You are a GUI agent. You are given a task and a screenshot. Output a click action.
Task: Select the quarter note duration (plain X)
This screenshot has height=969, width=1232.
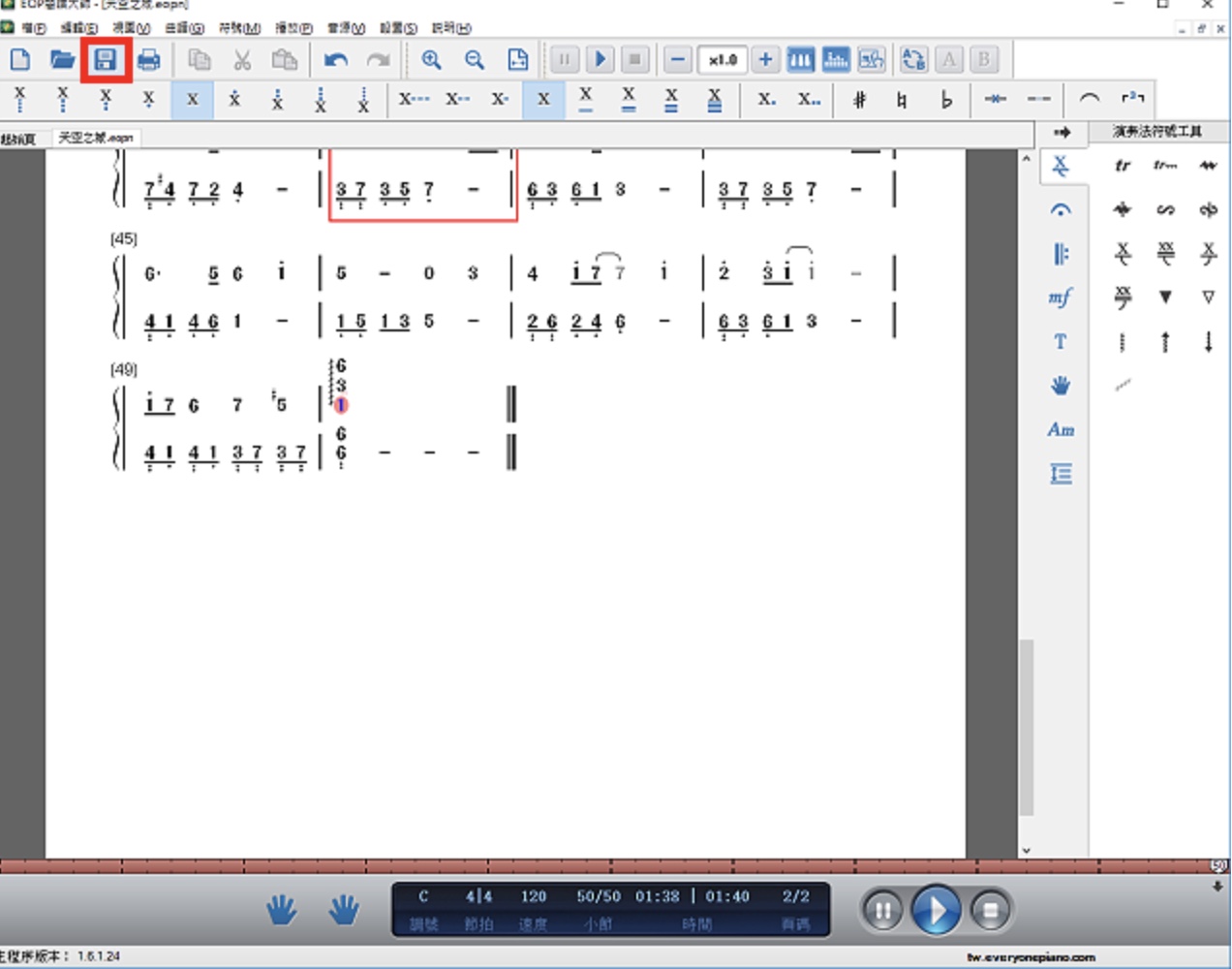(543, 99)
